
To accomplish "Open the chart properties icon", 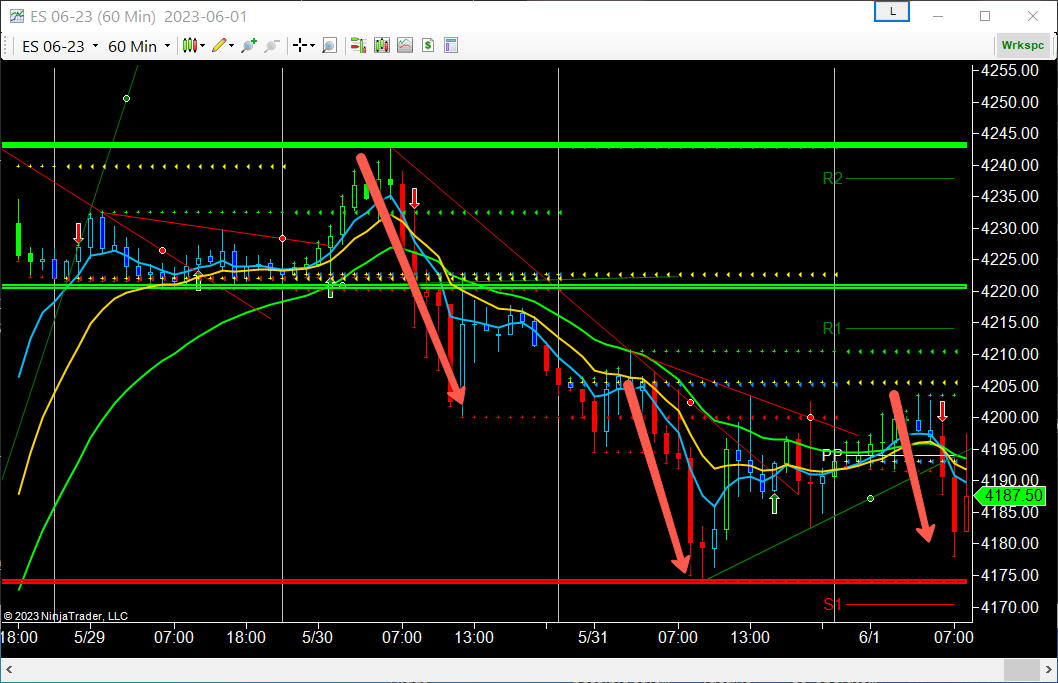I will point(451,46).
